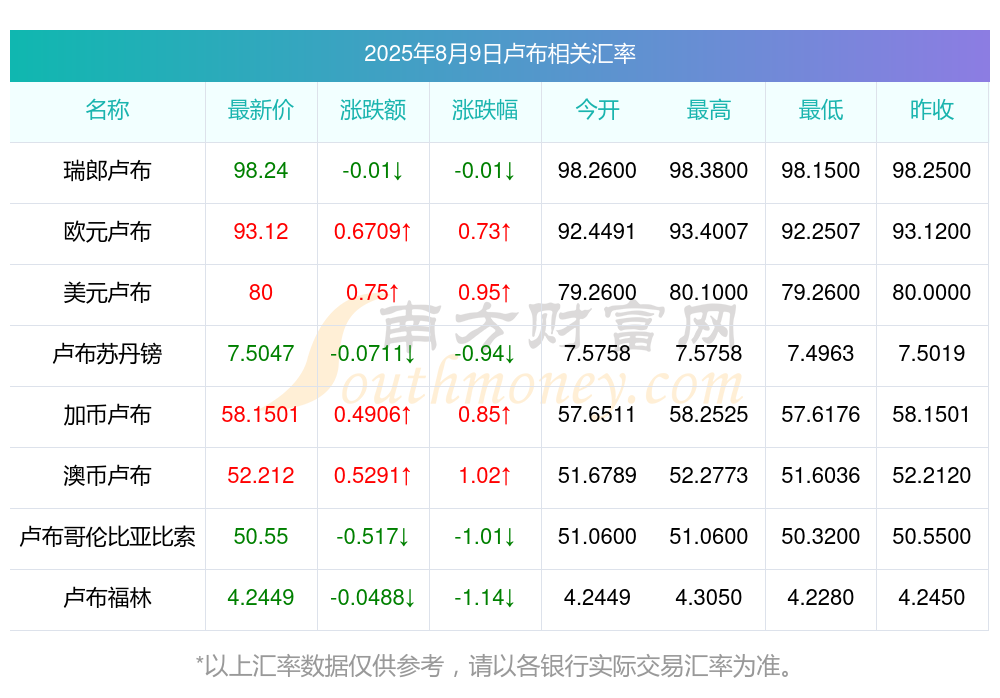Click the 加币卢布 latest price '58.1501'
Screen dimensions: 1000x698
260,415
